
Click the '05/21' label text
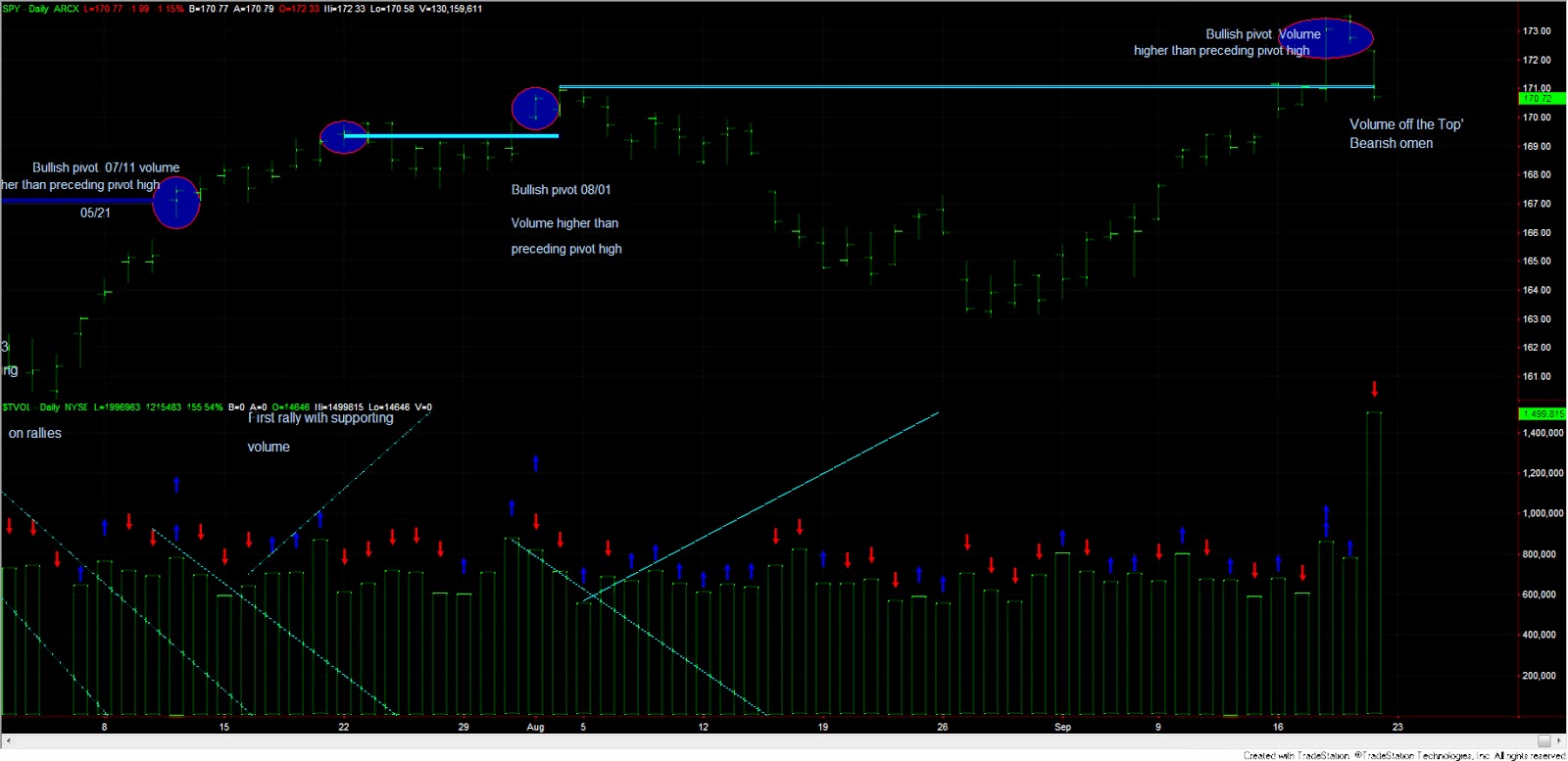(x=95, y=213)
